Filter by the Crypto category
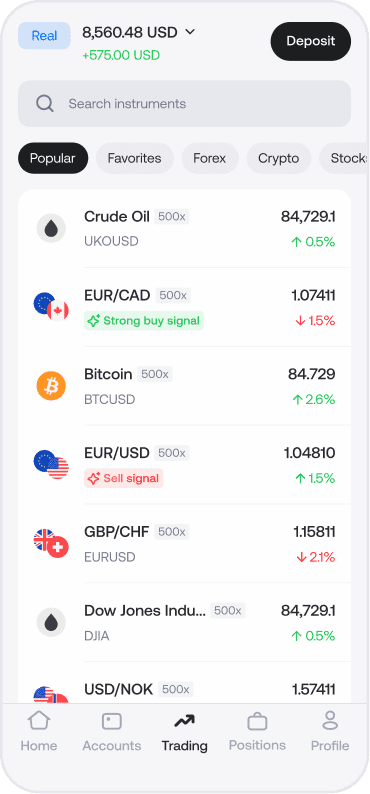The height and width of the screenshot is (794, 370). (x=278, y=158)
